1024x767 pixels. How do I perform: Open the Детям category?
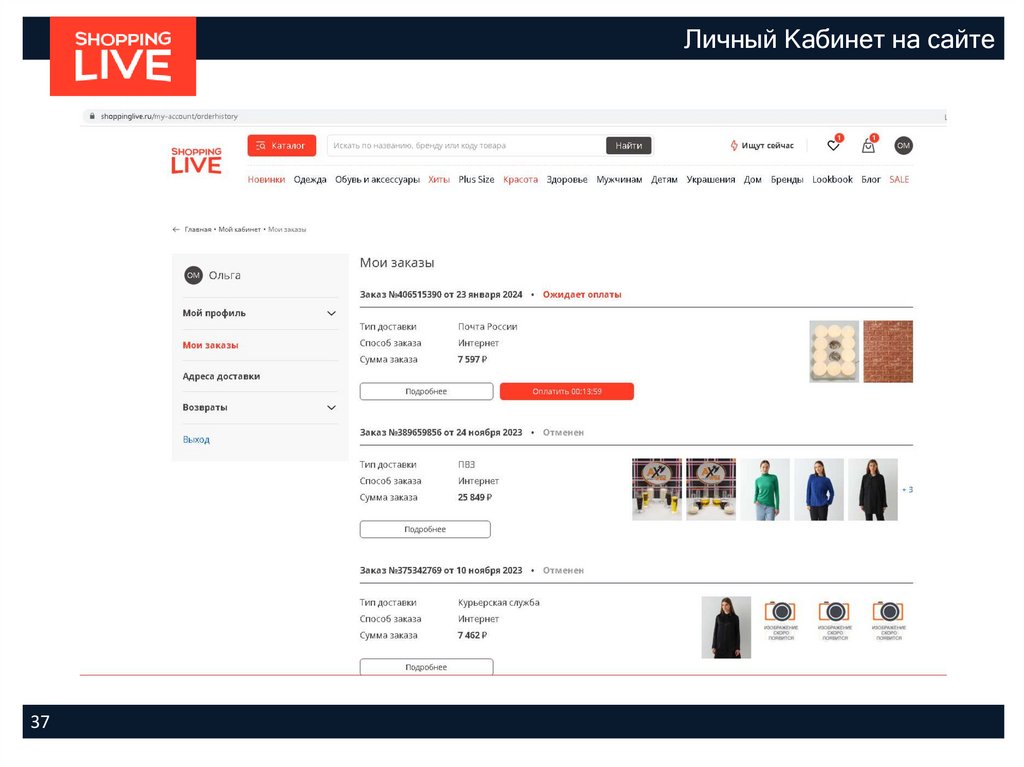point(664,180)
